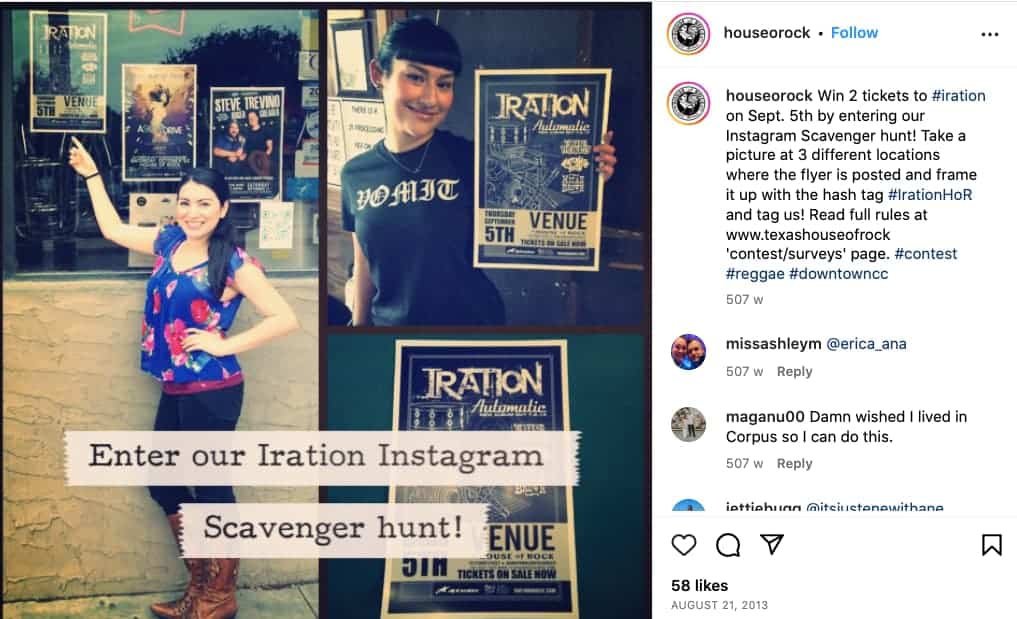Save the post with the bookmark icon

tap(991, 545)
